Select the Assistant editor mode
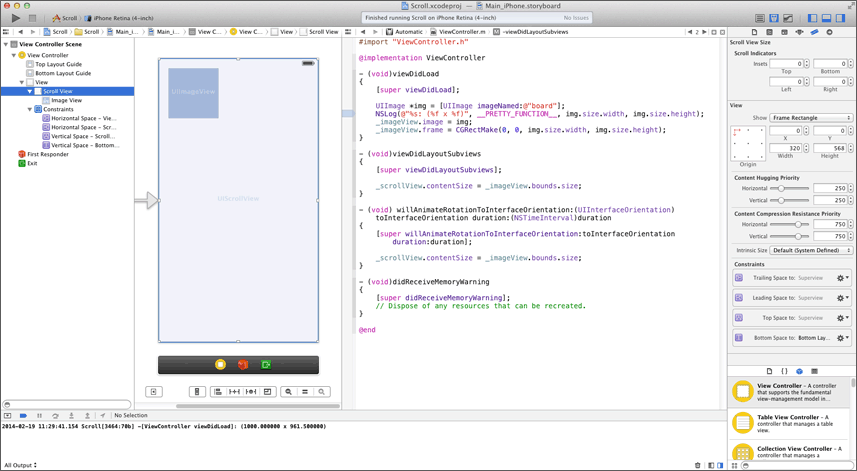This screenshot has height=471, width=857. tap(773, 18)
